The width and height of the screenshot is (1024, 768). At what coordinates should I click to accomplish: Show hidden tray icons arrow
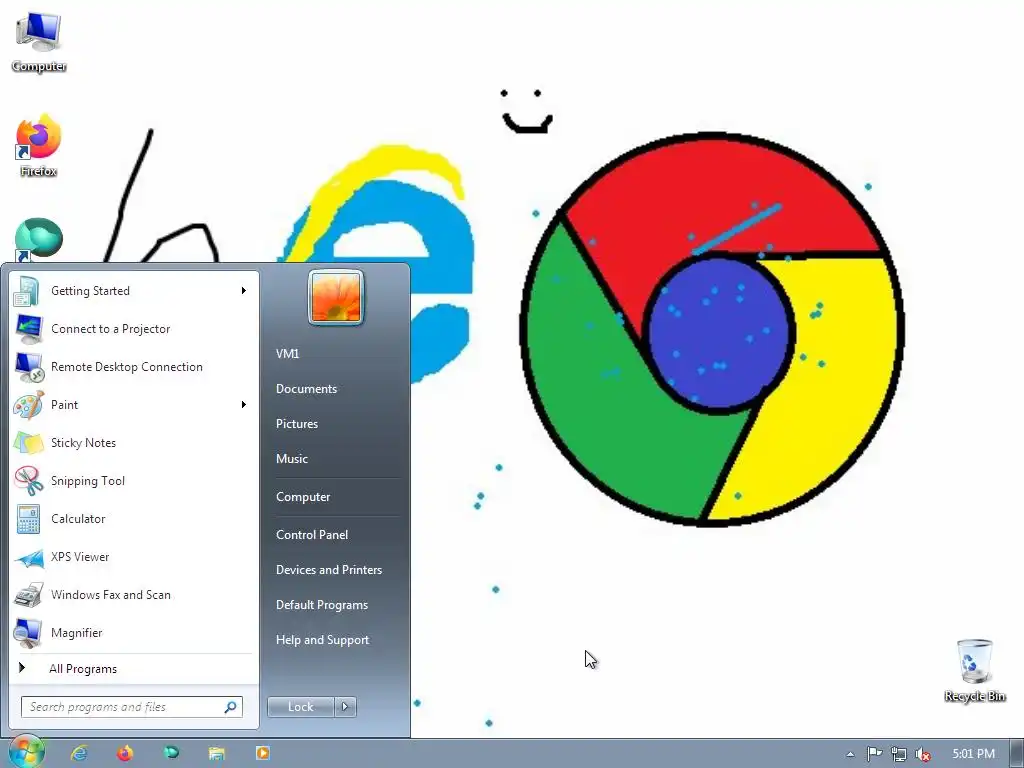[850, 754]
